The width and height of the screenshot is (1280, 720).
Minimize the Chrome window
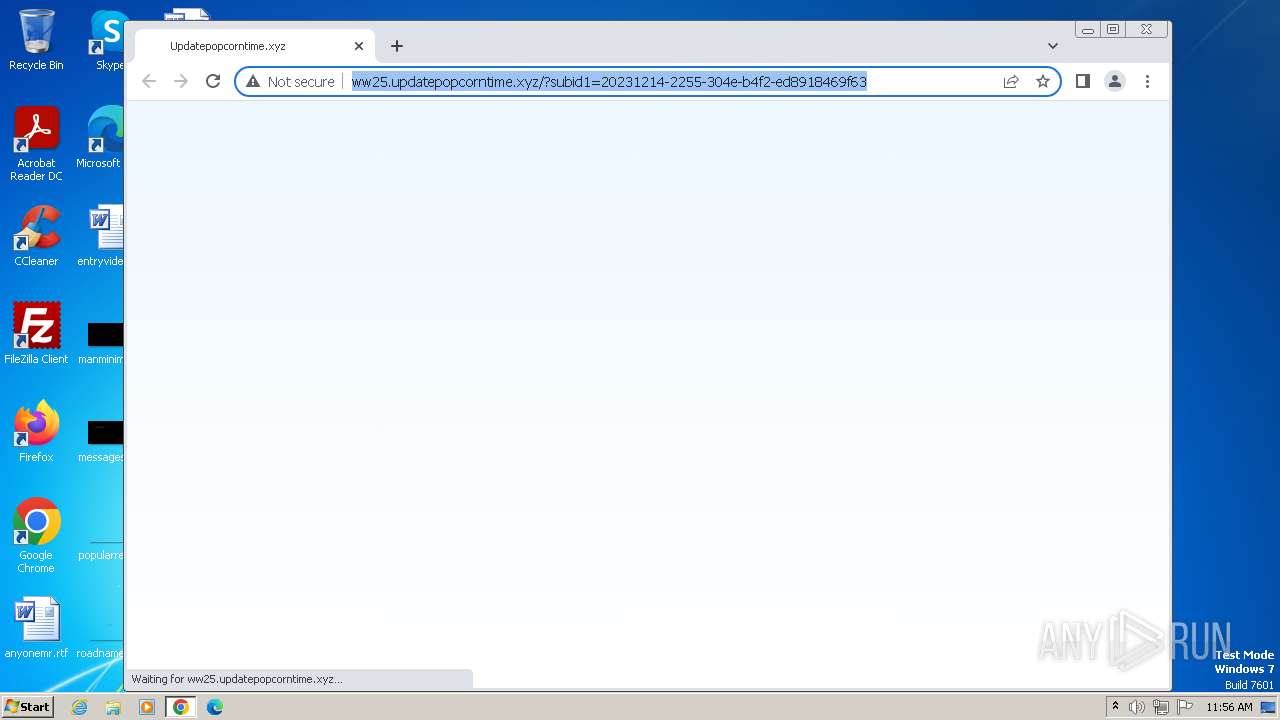click(x=1088, y=30)
